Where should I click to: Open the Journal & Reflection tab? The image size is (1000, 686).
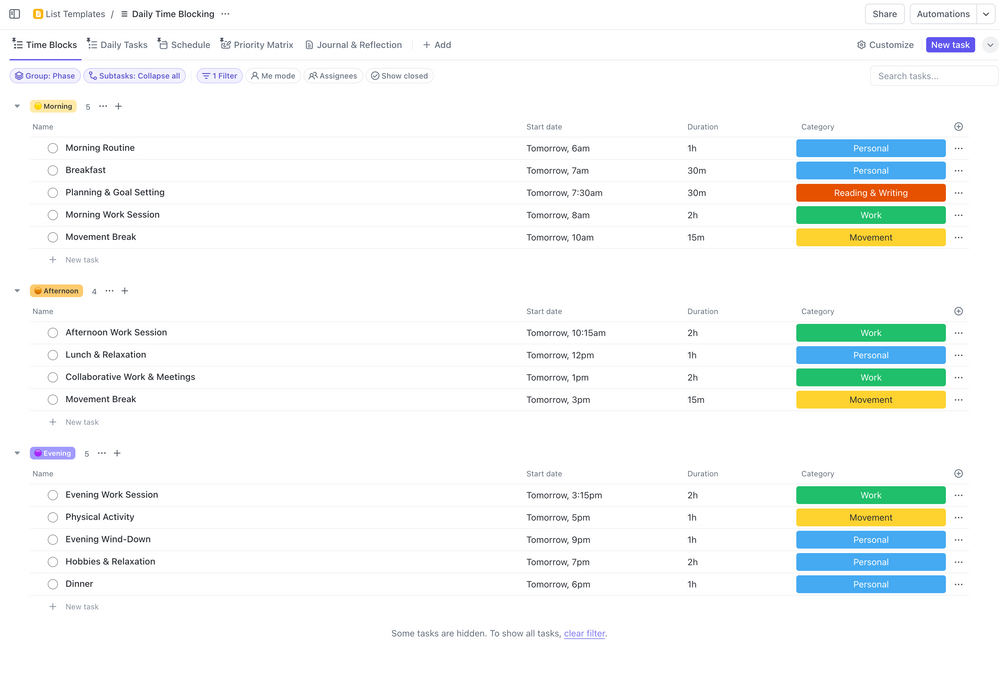353,45
